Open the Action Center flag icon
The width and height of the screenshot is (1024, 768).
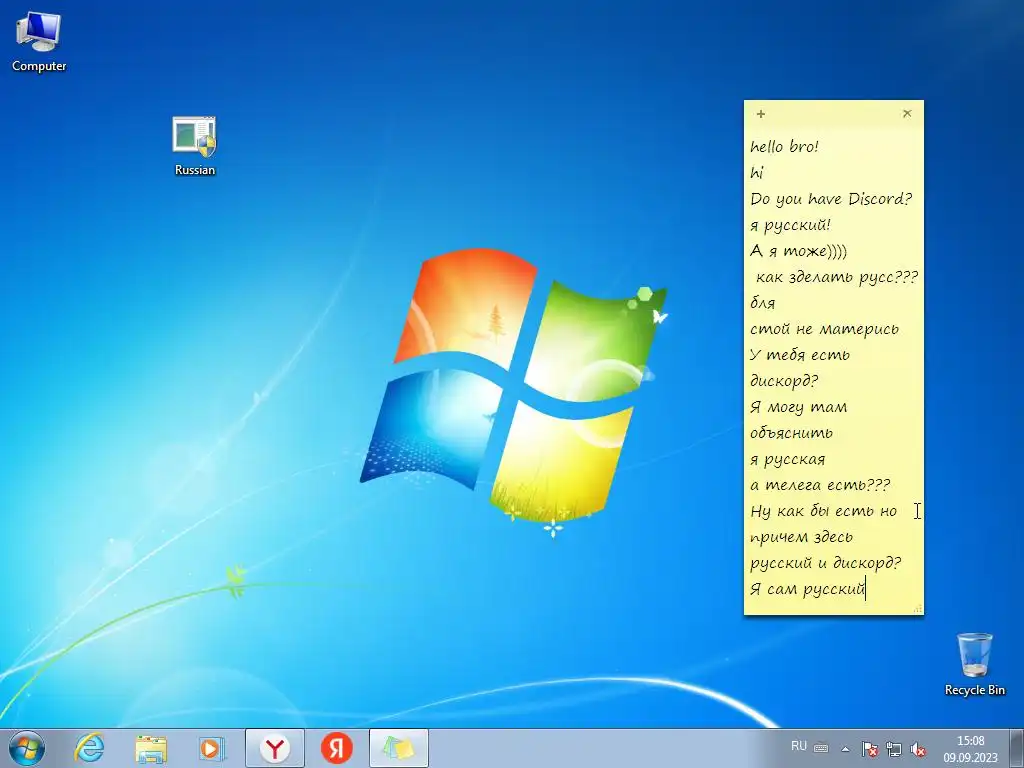[x=869, y=749]
